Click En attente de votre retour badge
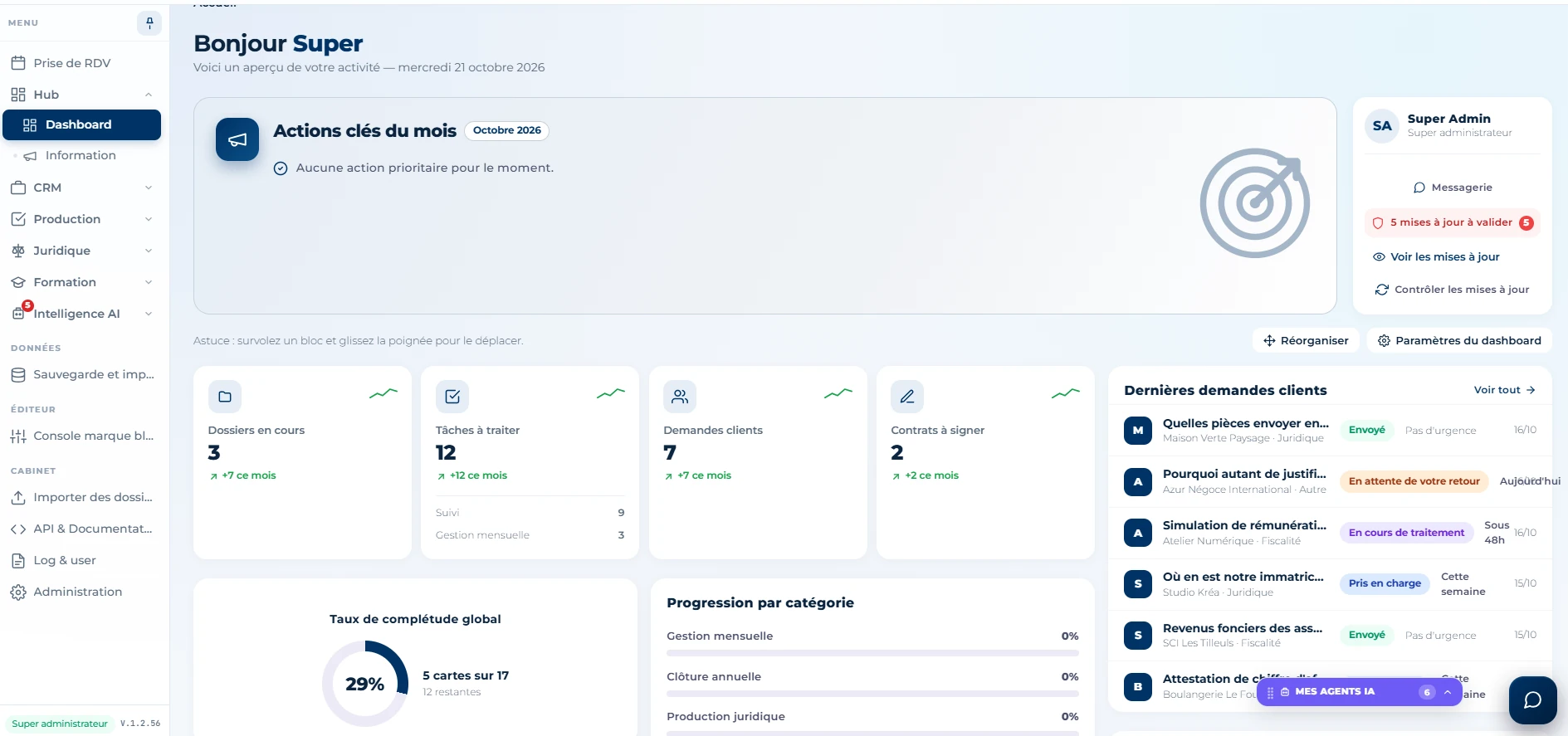Image resolution: width=1568 pixels, height=736 pixels. click(x=1414, y=481)
